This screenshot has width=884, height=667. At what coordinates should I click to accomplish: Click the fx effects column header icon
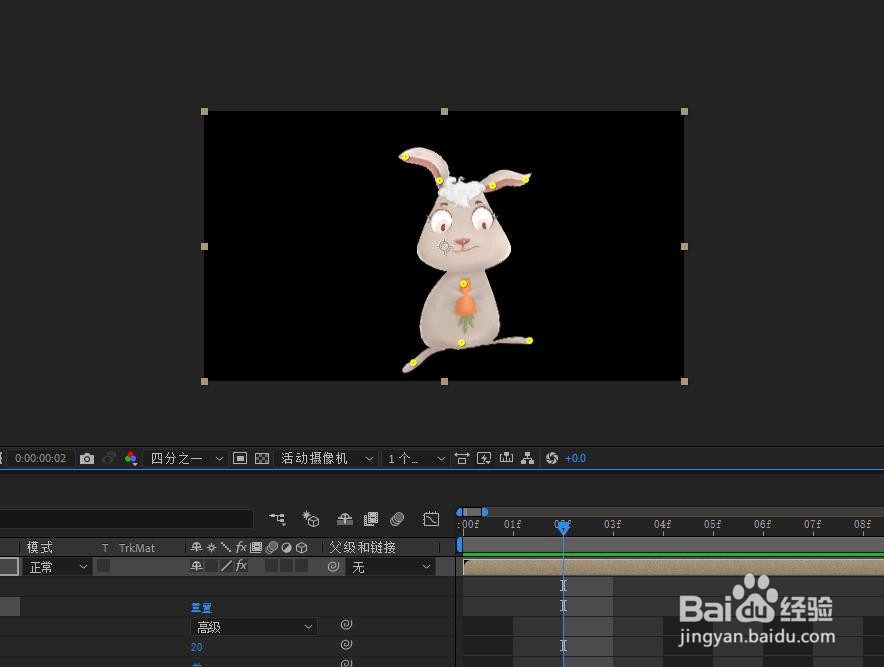(241, 547)
